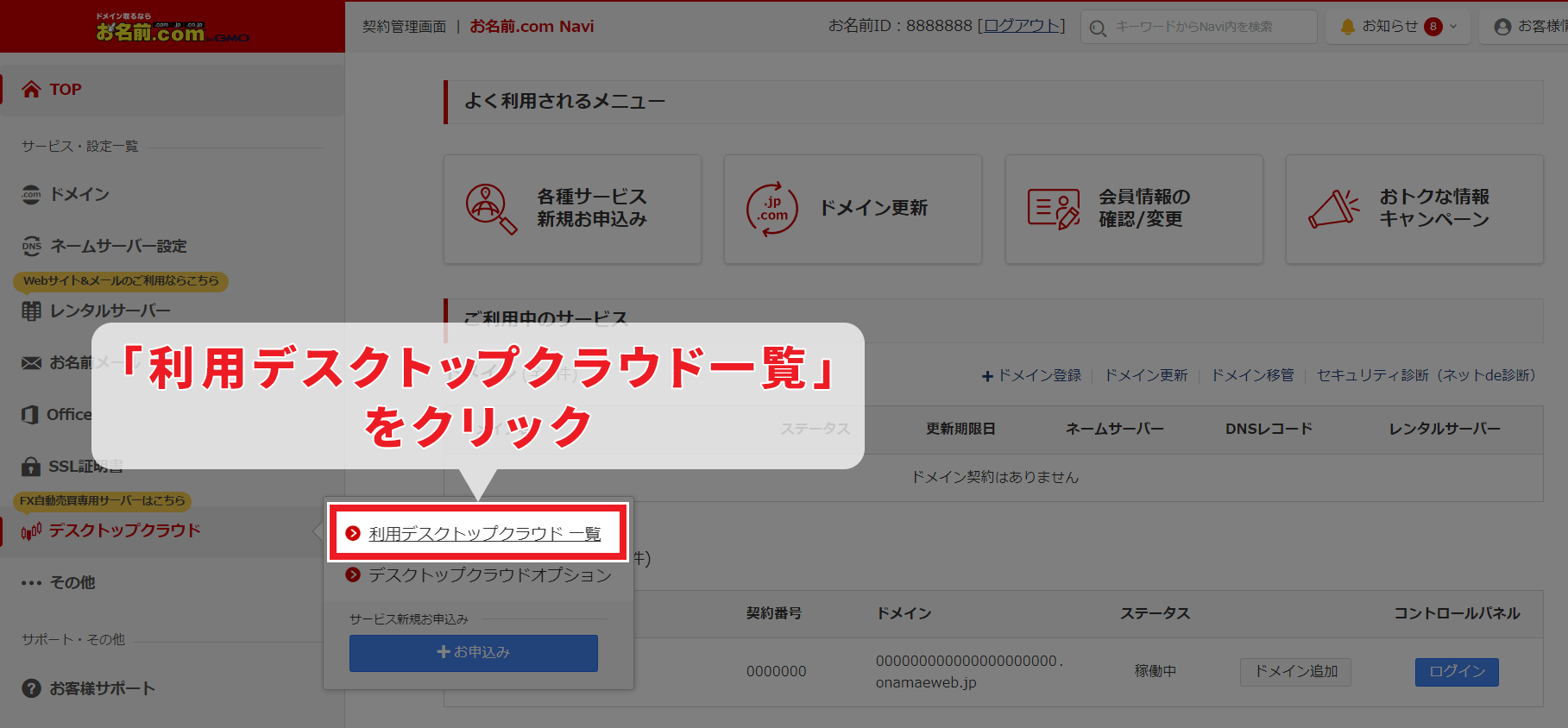Click the blue ログイン button
The height and width of the screenshot is (728, 1568).
(x=1457, y=672)
